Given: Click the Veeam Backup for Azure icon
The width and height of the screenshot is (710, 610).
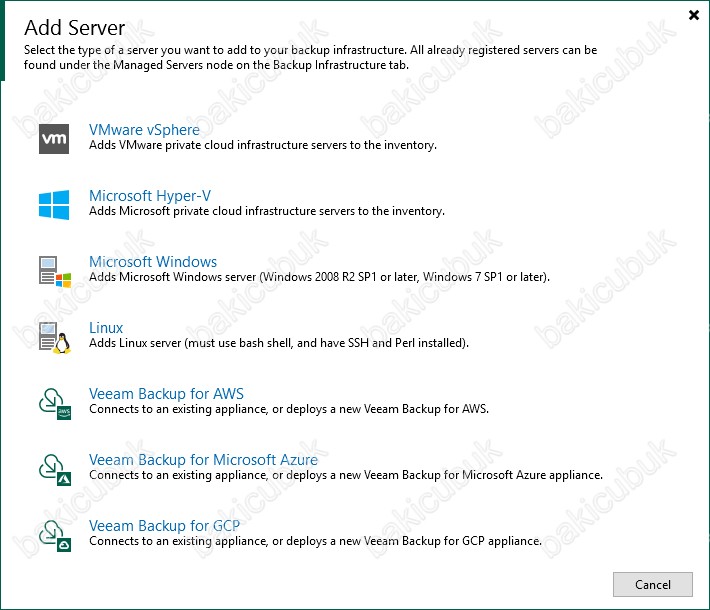Looking at the screenshot, I should click(x=53, y=468).
